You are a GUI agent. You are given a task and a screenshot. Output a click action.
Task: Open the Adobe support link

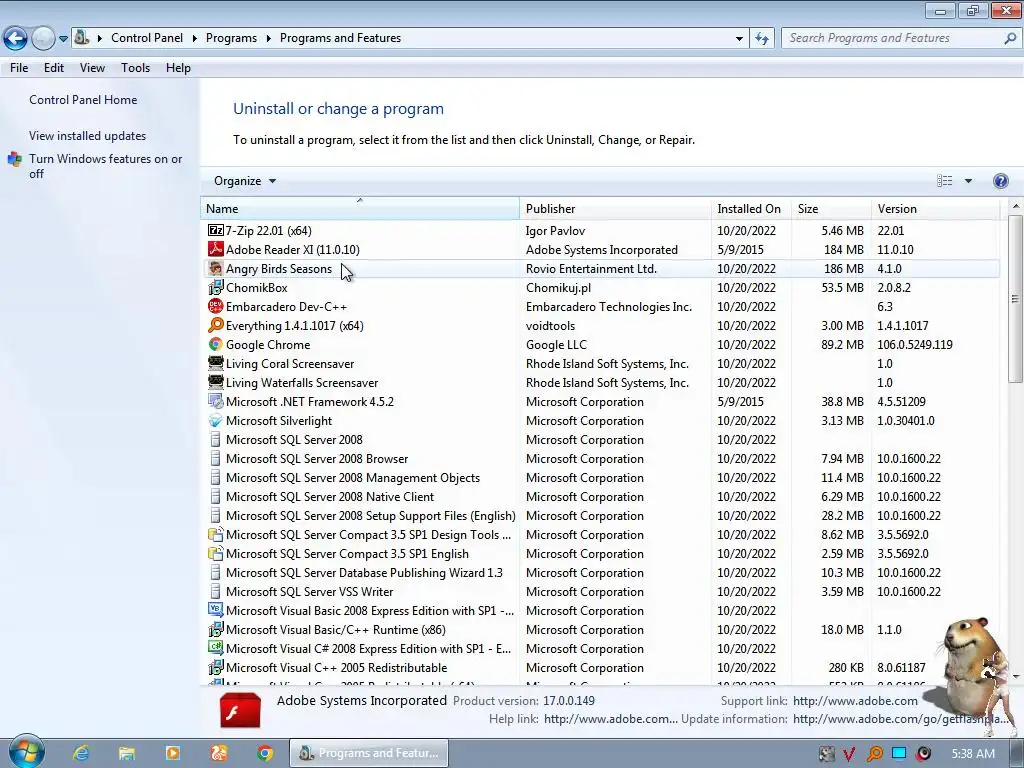pos(855,701)
